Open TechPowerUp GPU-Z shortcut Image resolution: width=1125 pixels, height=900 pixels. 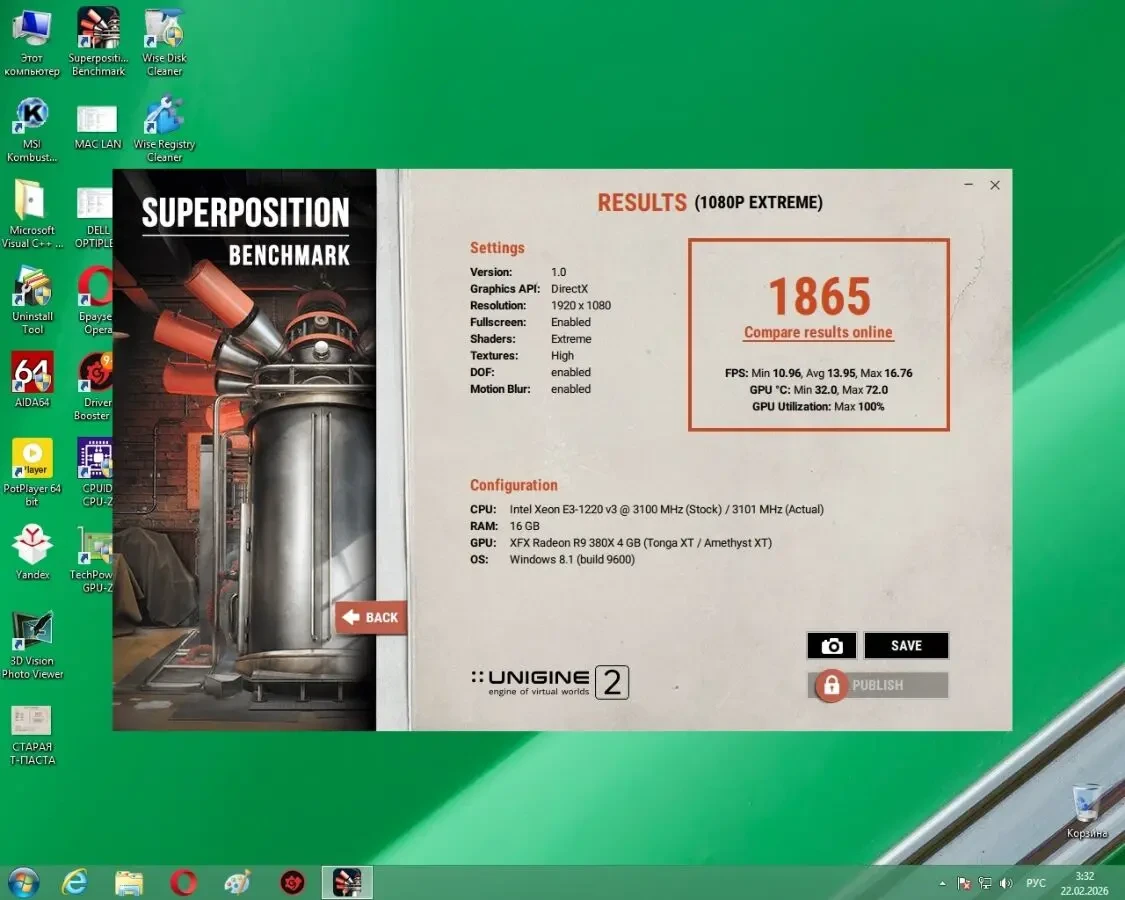click(x=92, y=559)
